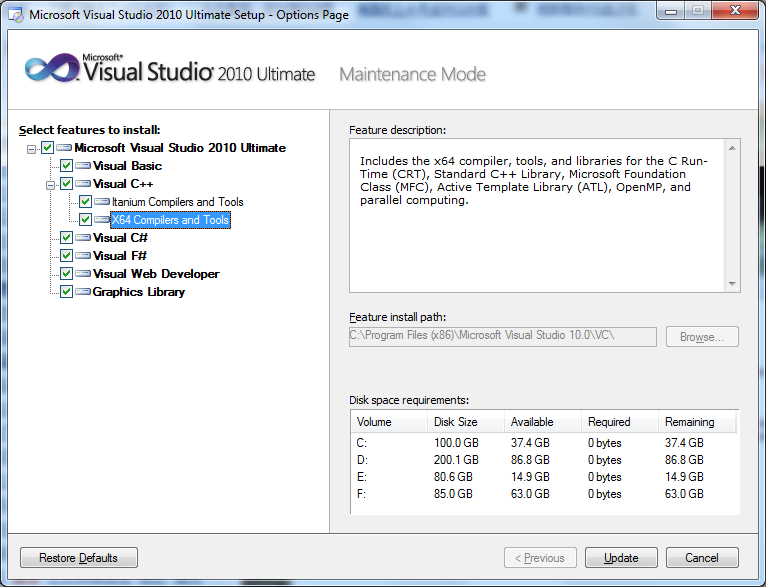The width and height of the screenshot is (766, 587).
Task: Uncheck the Visual Basic checkbox
Action: click(x=66, y=166)
